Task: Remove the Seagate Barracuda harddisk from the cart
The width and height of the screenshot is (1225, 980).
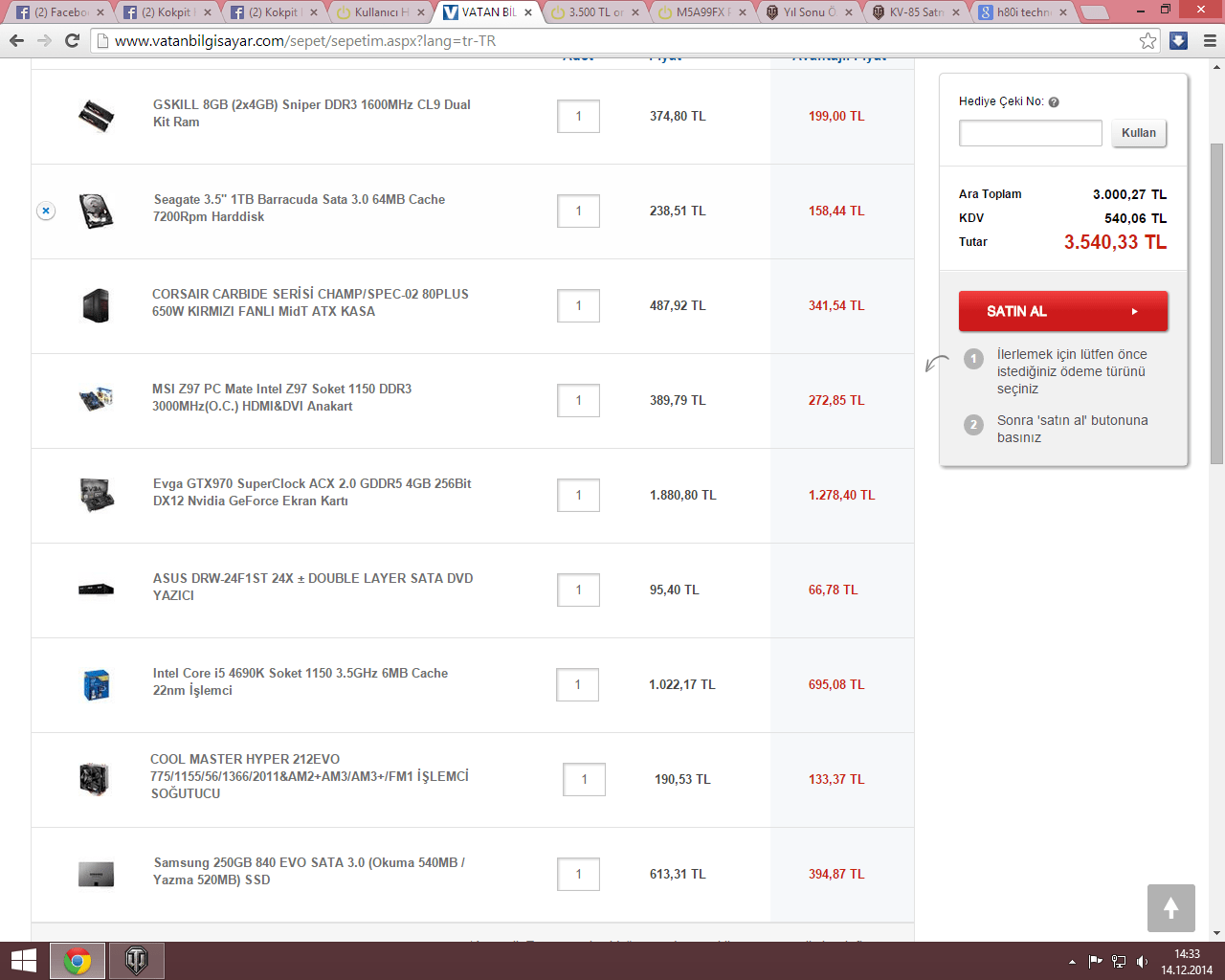Action: point(46,211)
